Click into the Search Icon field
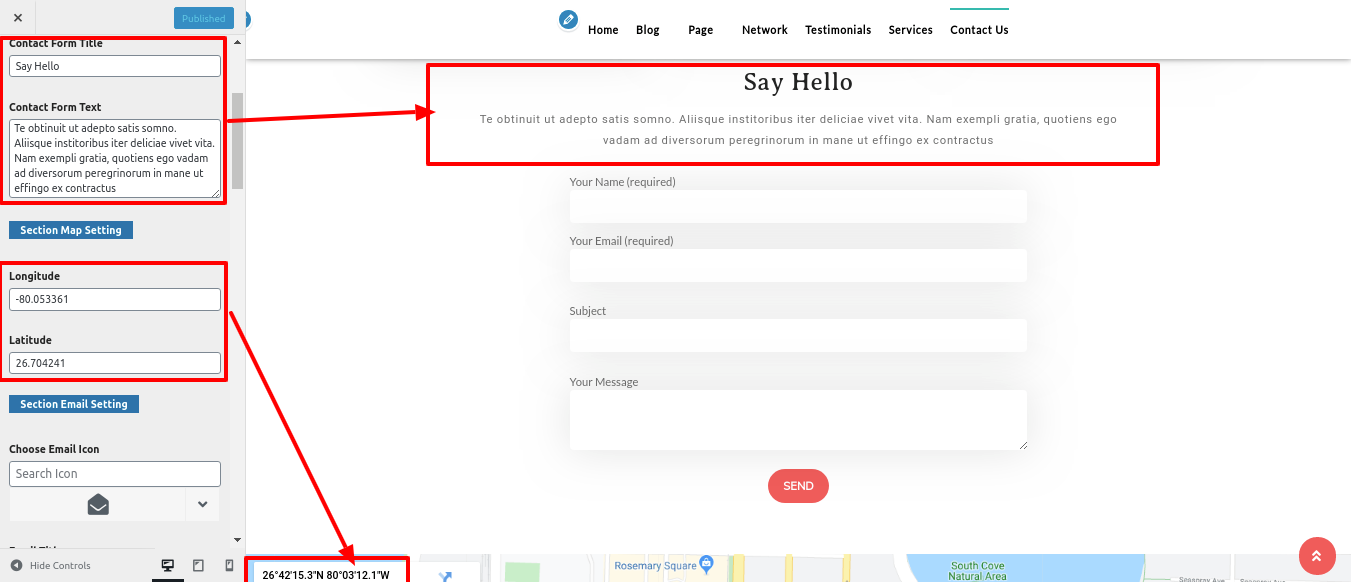The image size is (1351, 582). coord(115,474)
